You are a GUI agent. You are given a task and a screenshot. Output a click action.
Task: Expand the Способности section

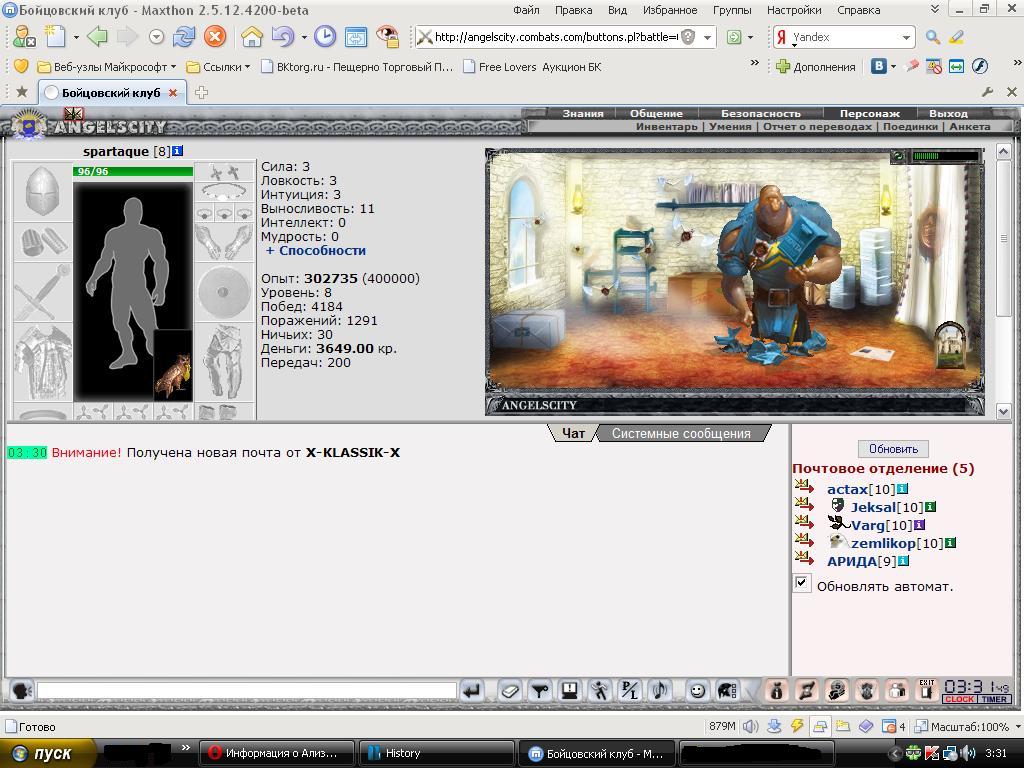tap(316, 251)
